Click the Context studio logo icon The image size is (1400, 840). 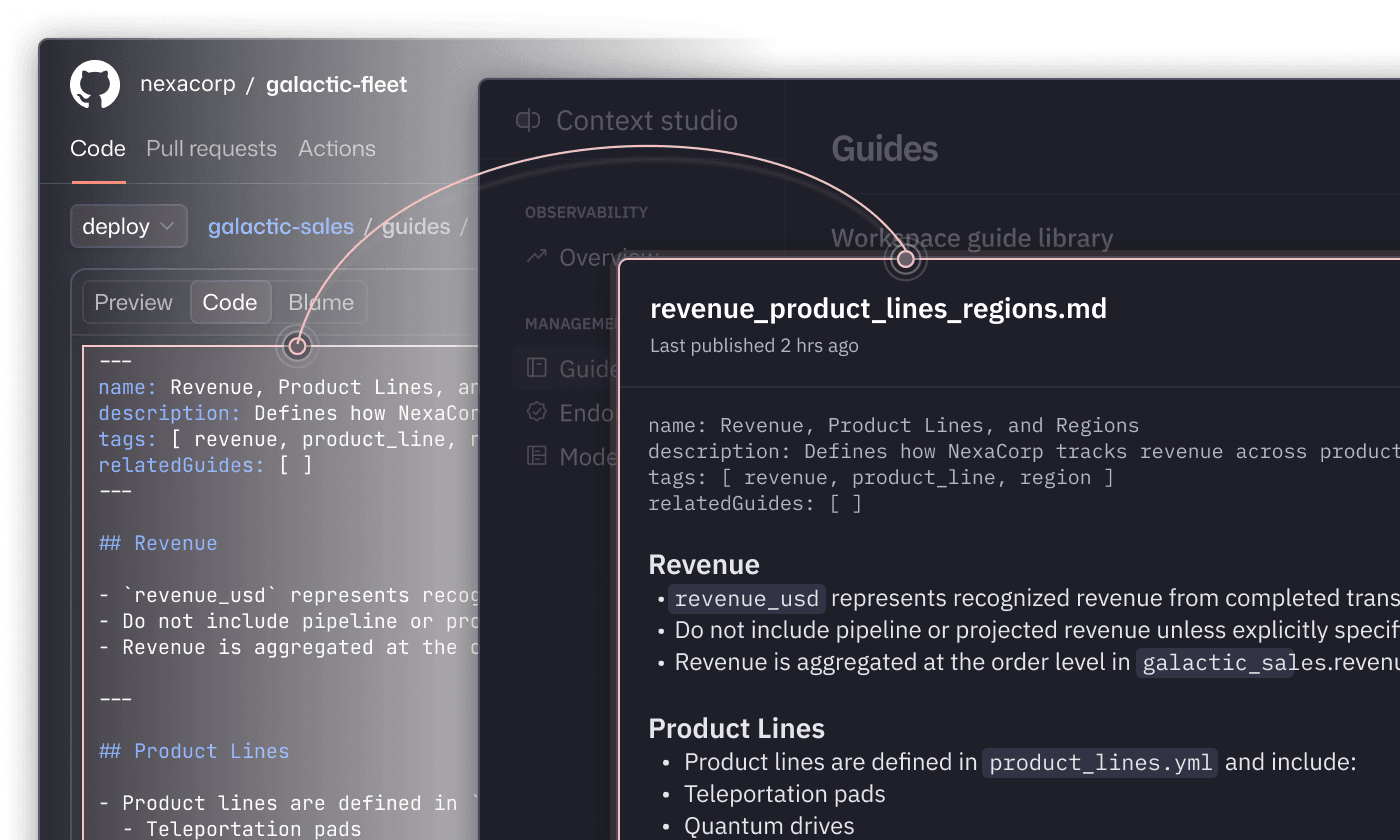tap(528, 121)
